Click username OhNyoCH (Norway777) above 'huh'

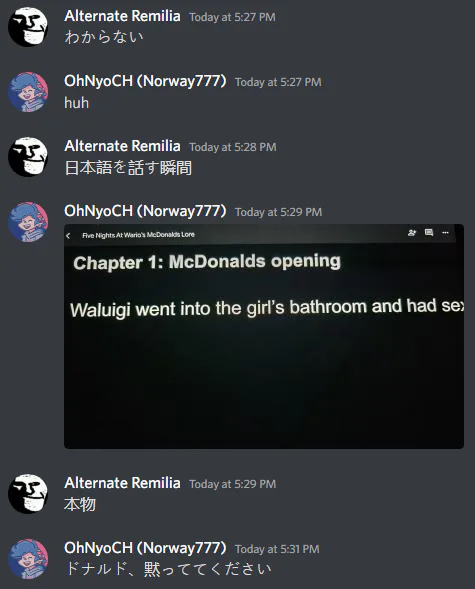pyautogui.click(x=145, y=81)
